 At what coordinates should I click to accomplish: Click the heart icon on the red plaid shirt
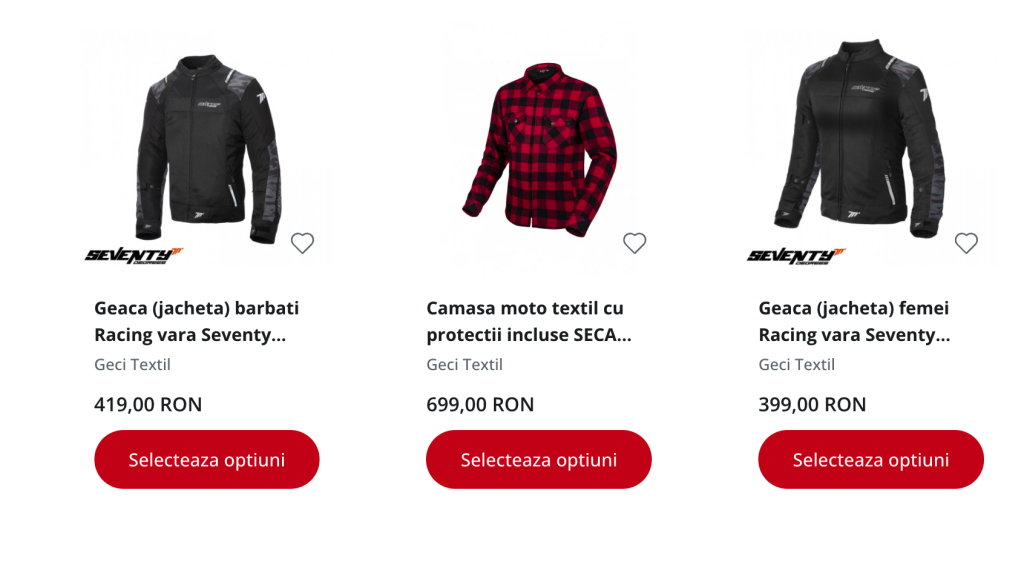(634, 243)
